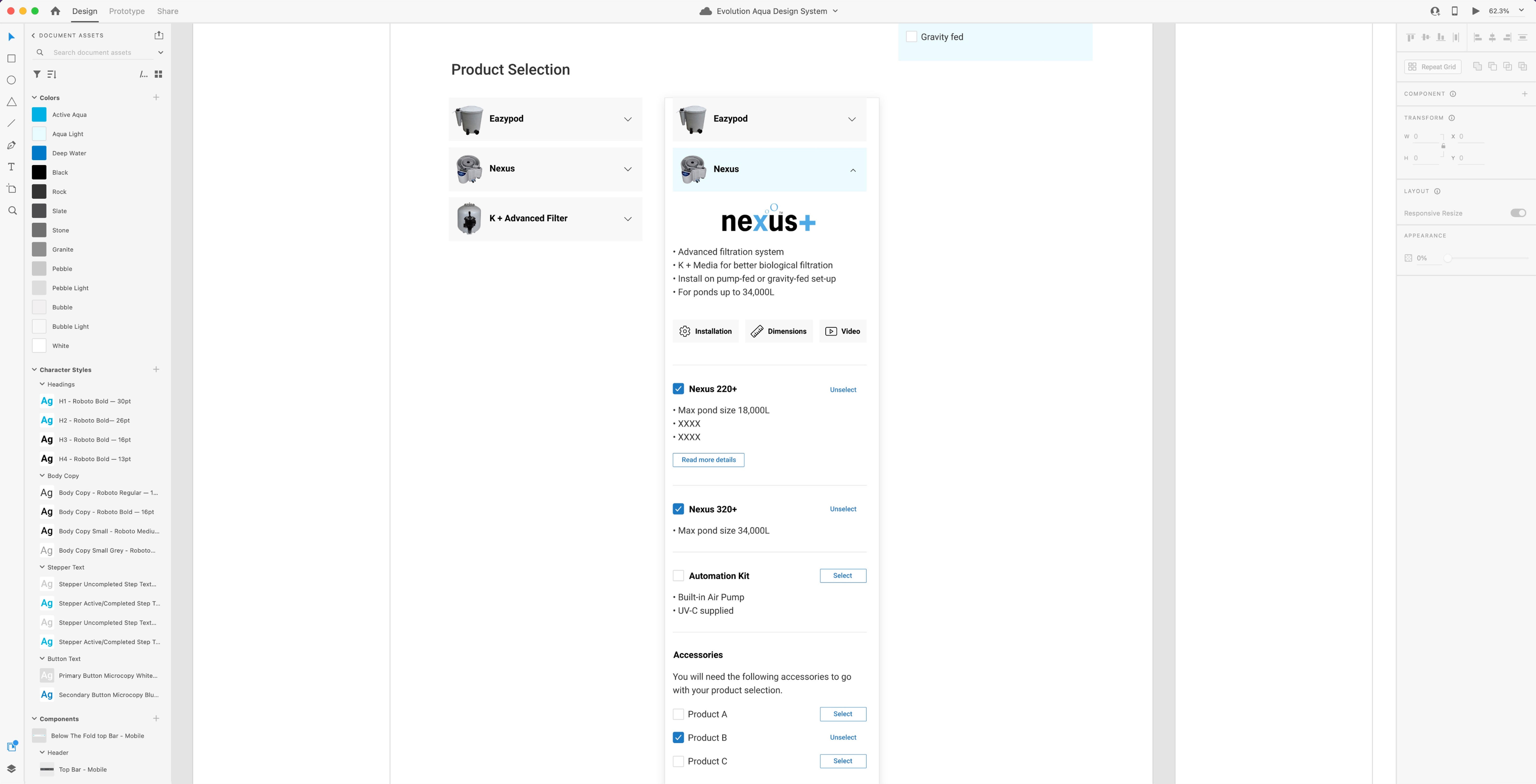Open the Share tab
This screenshot has width=1536, height=784.
click(x=168, y=11)
